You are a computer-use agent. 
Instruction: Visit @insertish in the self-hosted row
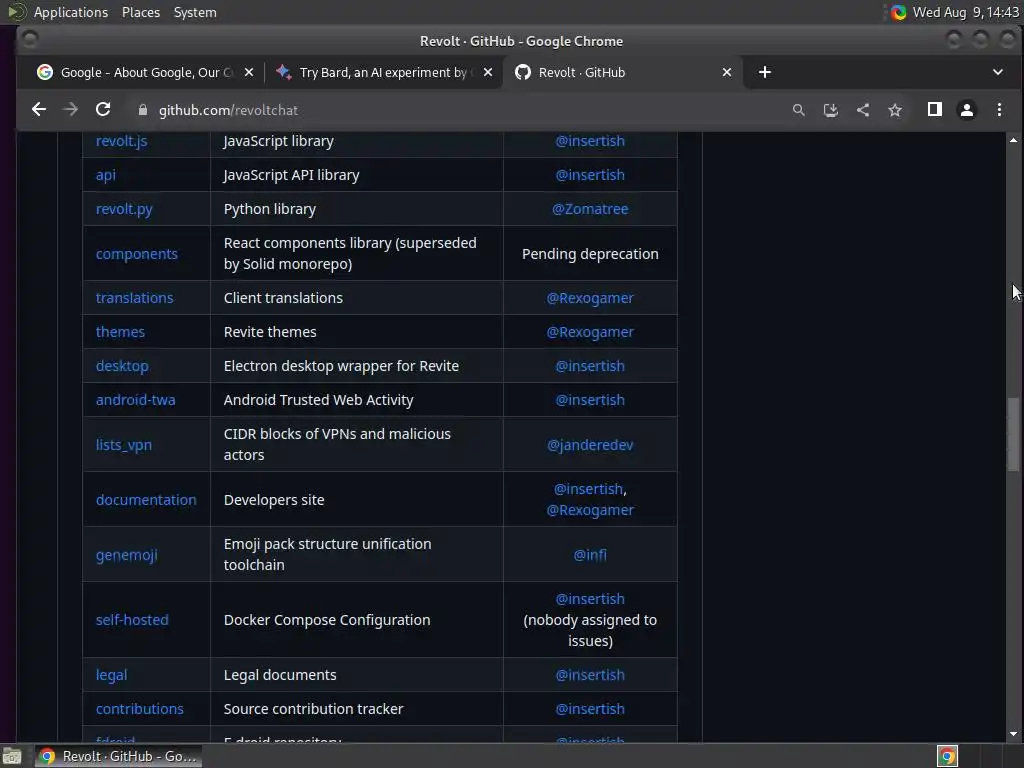point(590,599)
